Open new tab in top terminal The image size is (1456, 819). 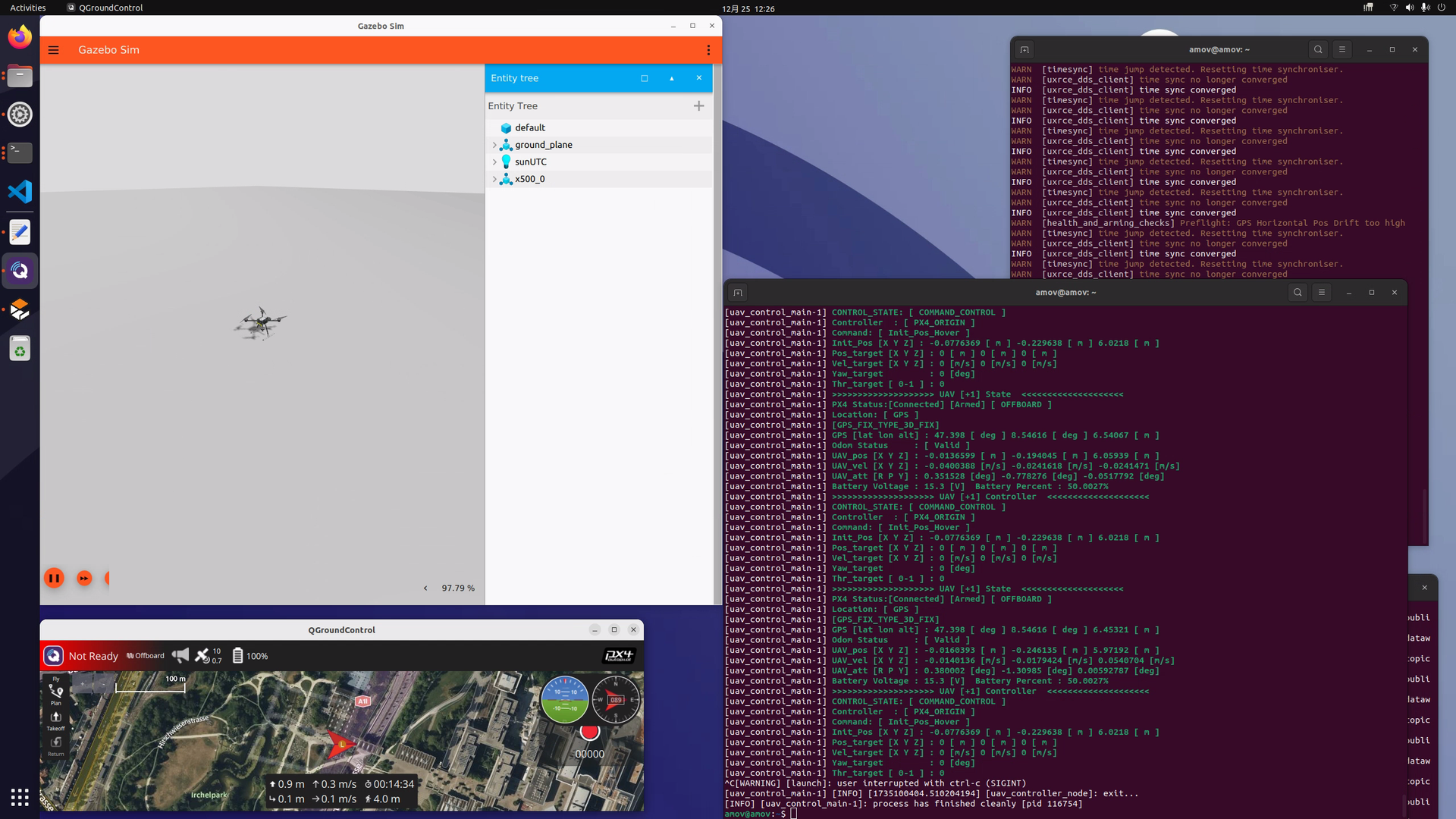click(x=1025, y=50)
